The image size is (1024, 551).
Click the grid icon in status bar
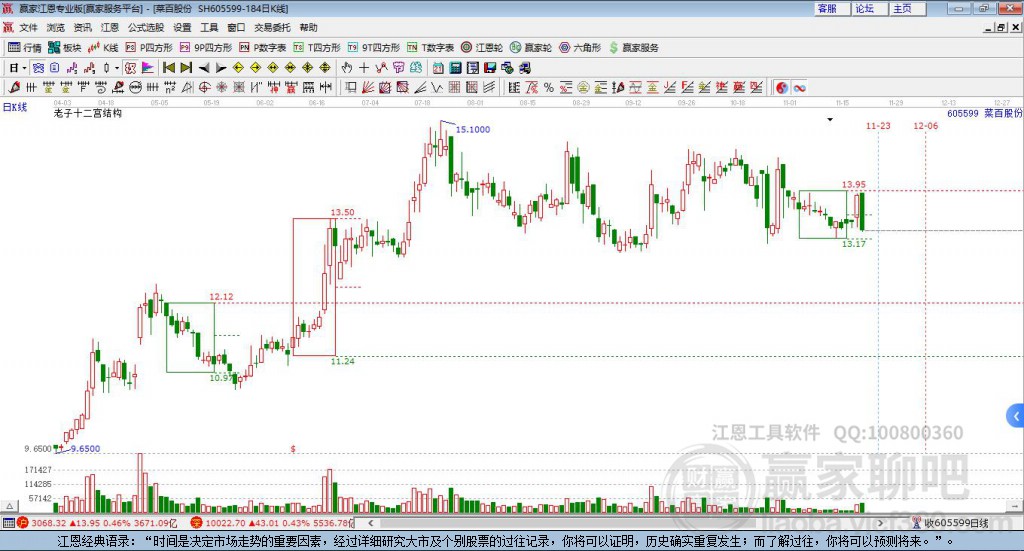[x=8, y=523]
